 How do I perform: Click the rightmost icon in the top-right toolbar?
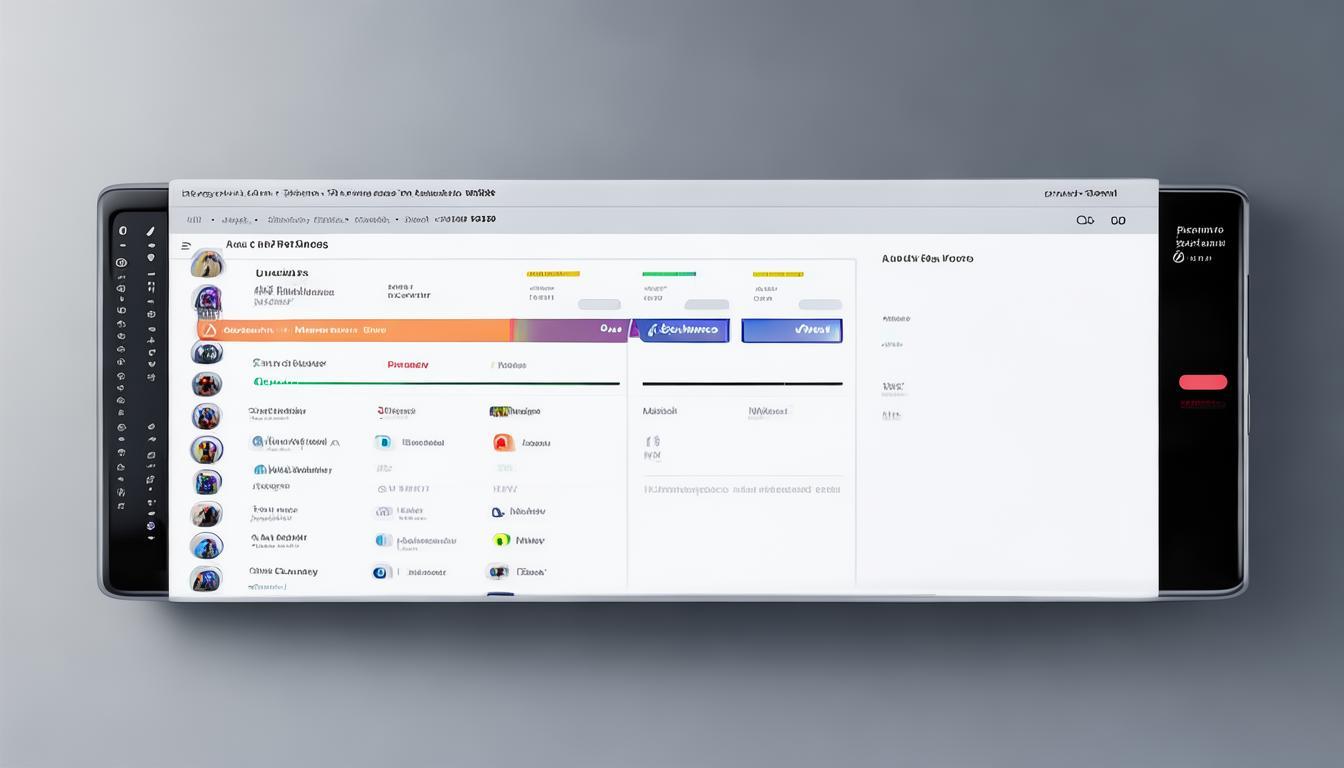pyautogui.click(x=1118, y=220)
